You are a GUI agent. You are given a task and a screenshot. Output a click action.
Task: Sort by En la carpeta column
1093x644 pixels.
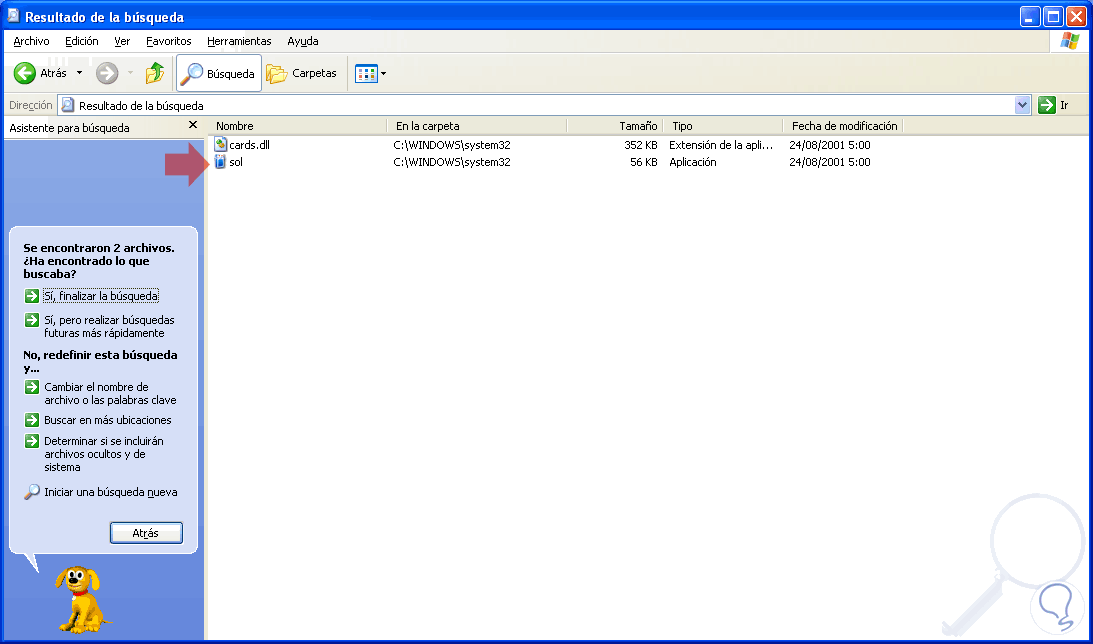click(x=477, y=126)
